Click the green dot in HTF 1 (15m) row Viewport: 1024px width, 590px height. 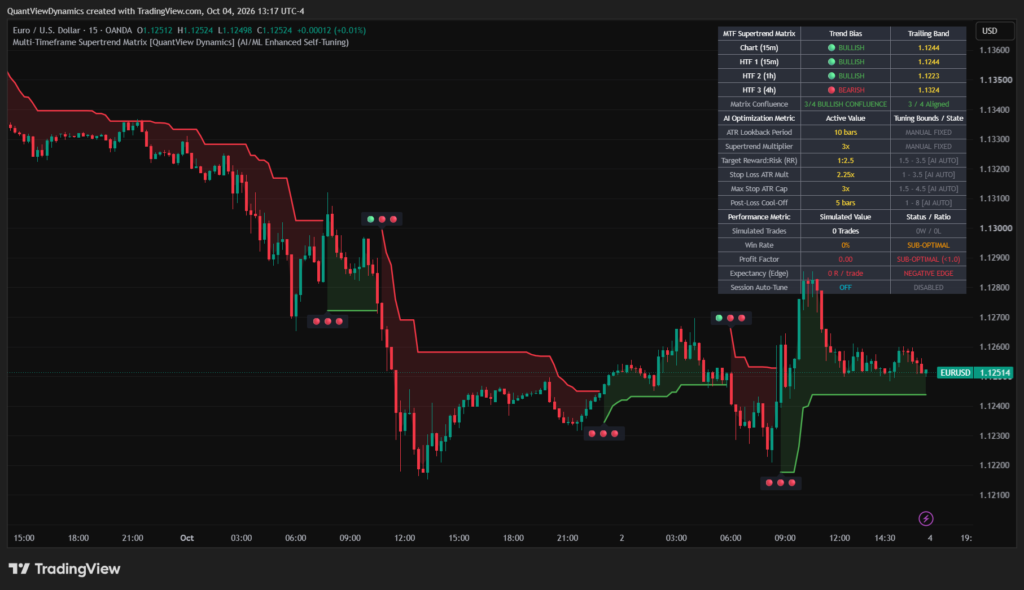click(831, 62)
